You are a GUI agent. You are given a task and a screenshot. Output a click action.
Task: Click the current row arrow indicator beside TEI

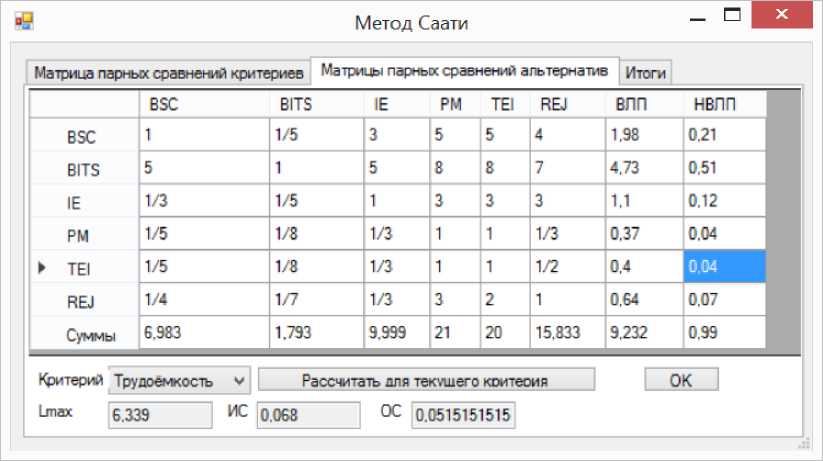(x=42, y=269)
